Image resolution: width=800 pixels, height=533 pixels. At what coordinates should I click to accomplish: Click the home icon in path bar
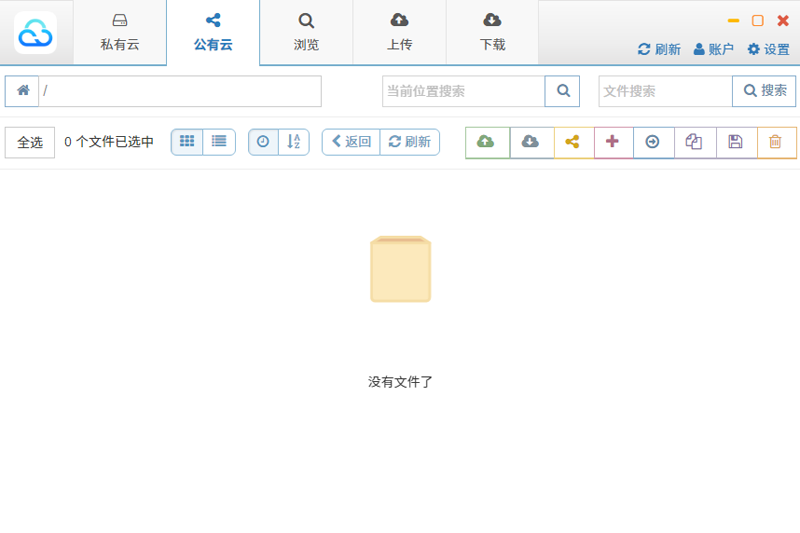click(22, 91)
